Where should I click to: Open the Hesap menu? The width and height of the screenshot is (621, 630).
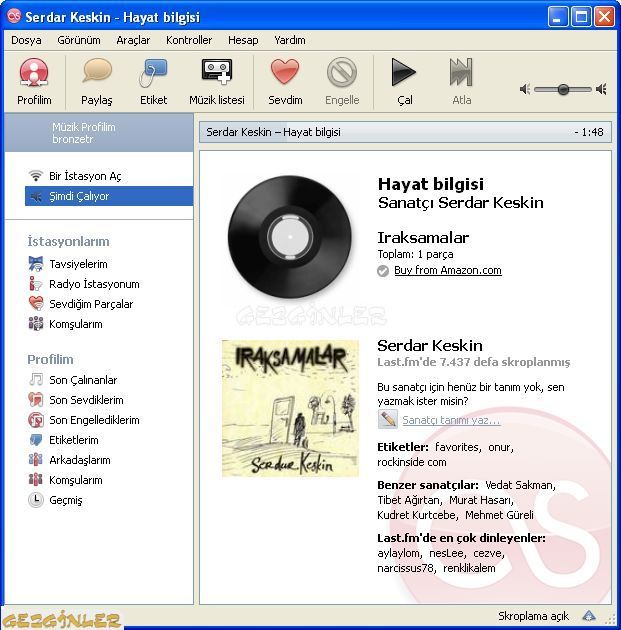[x=243, y=40]
